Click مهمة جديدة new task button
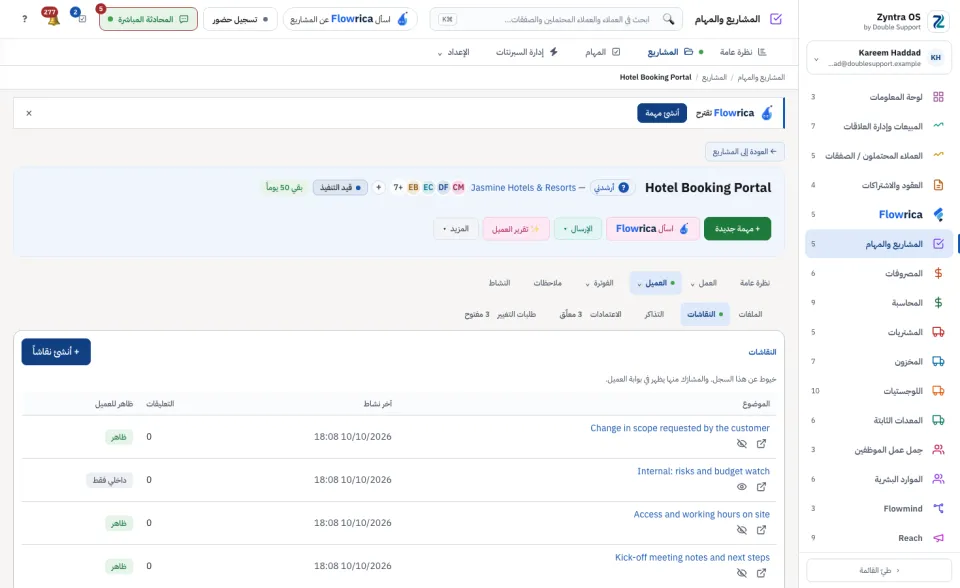 [x=737, y=228]
